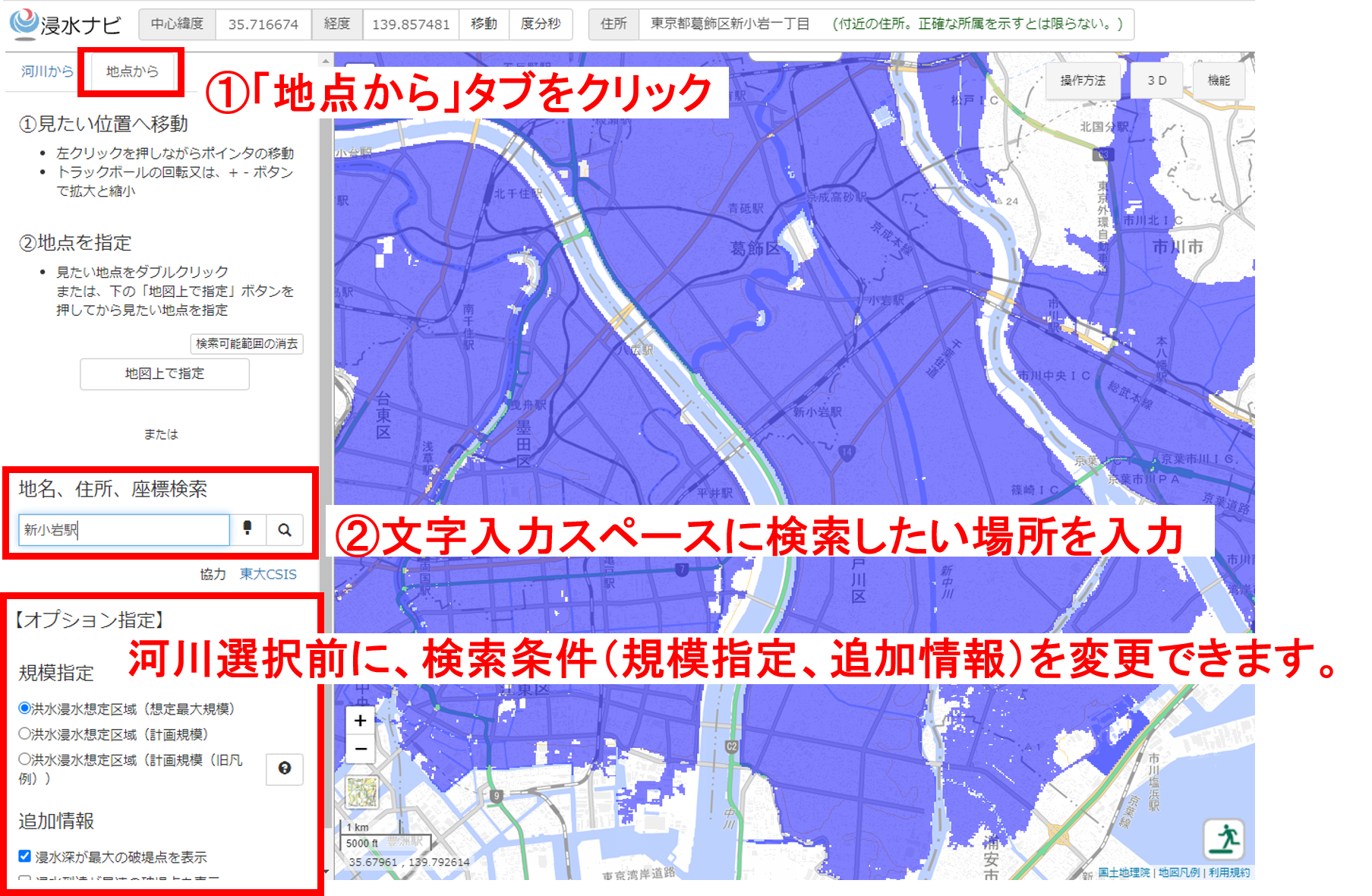Open the 操作方法 button

(1083, 80)
